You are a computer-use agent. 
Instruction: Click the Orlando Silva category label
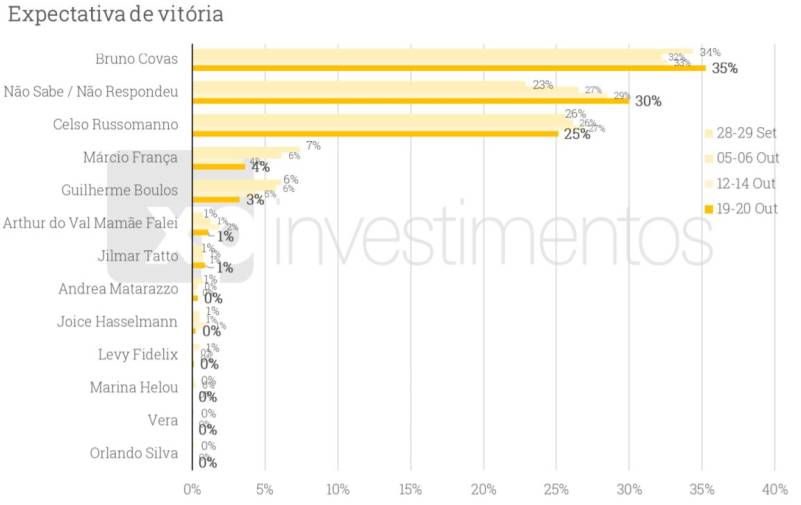coord(133,453)
